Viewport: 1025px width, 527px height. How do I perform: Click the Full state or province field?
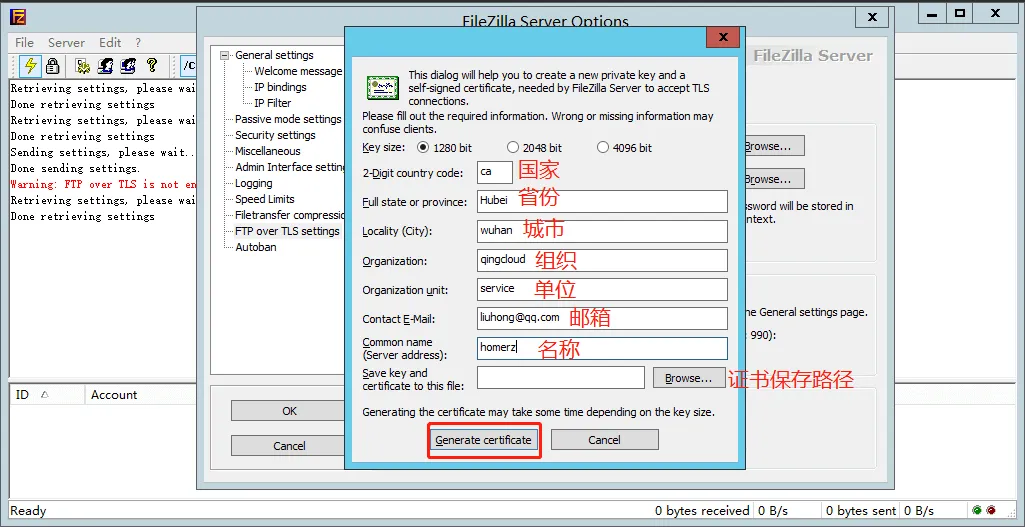[x=602, y=201]
